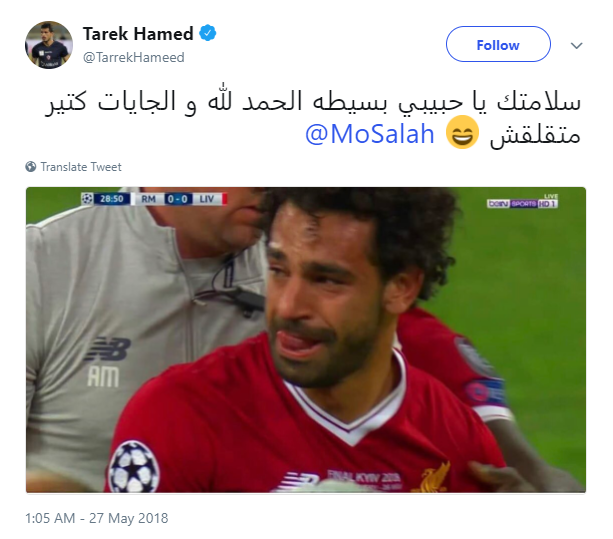Open the @TarrekHameed handle
The width and height of the screenshot is (613, 539).
coord(133,57)
